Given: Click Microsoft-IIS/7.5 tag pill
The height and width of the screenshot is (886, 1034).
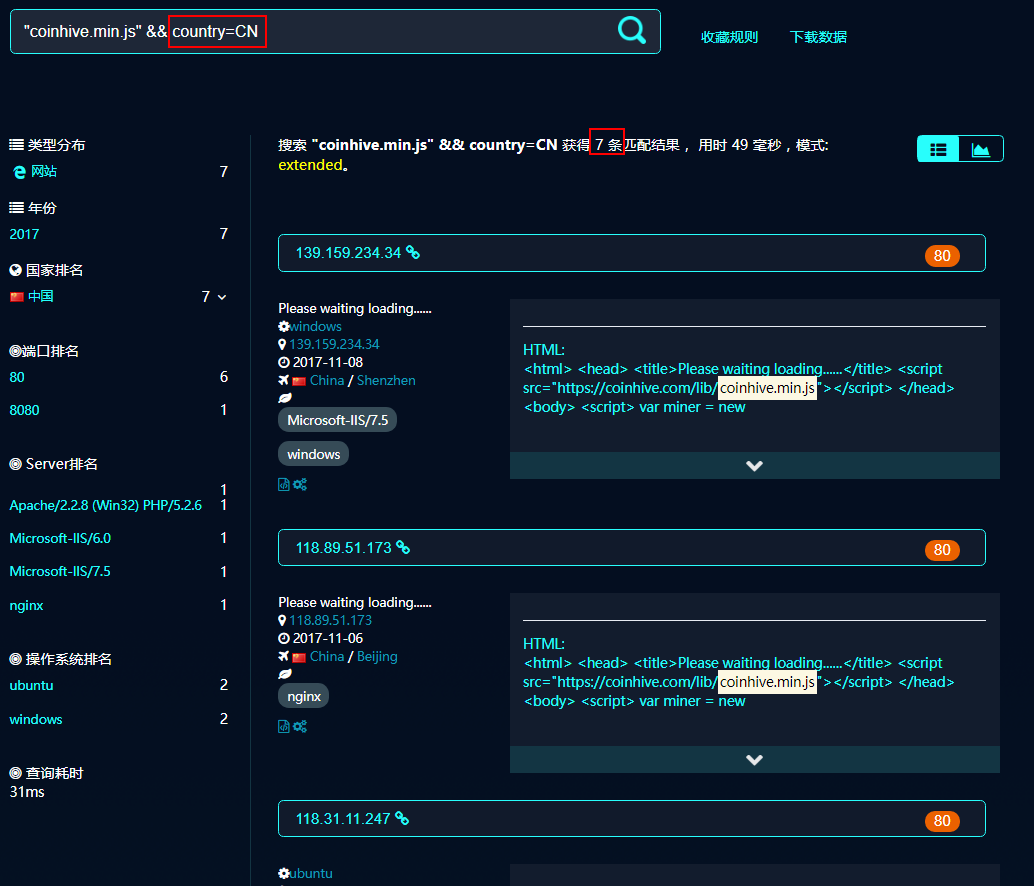Looking at the screenshot, I should click(338, 420).
